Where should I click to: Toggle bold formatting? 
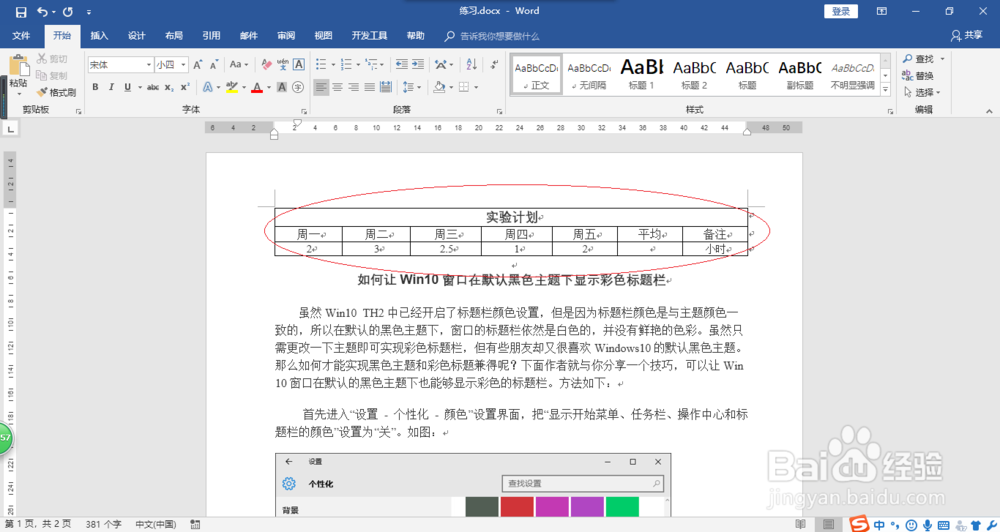pos(95,87)
